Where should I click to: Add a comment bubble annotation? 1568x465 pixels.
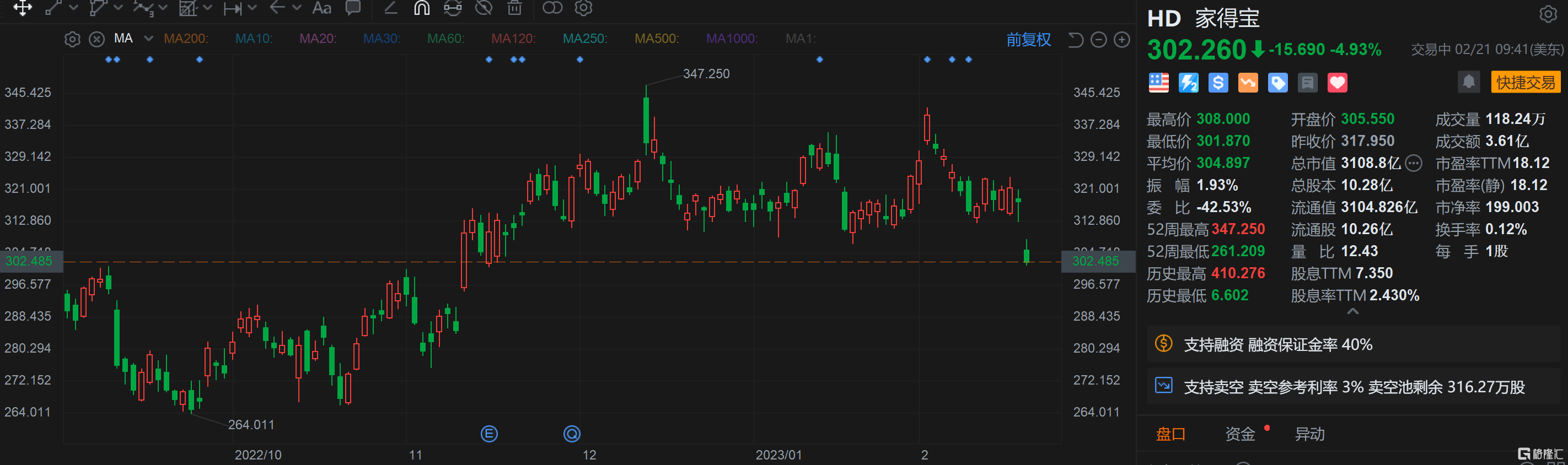(x=353, y=8)
